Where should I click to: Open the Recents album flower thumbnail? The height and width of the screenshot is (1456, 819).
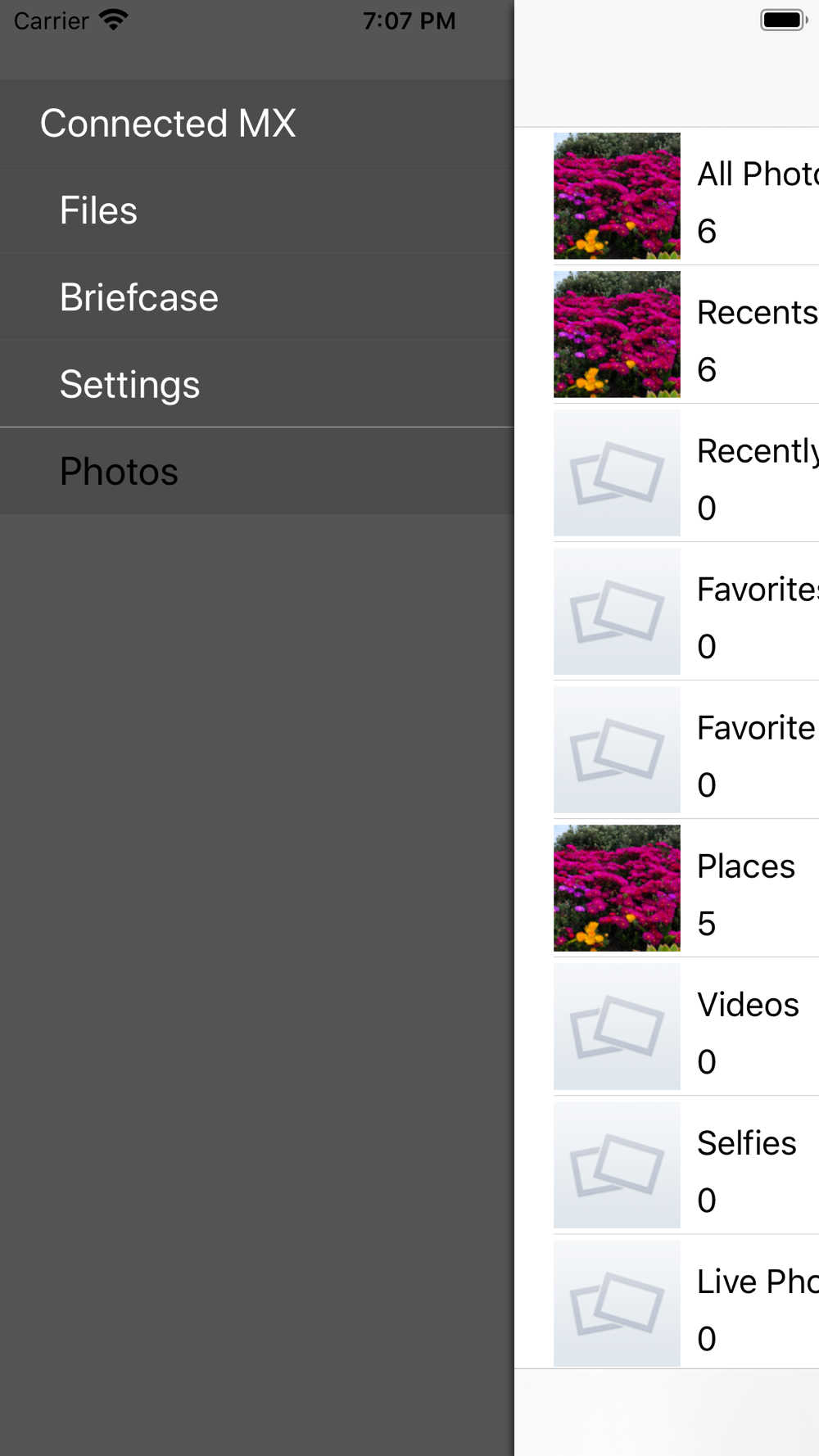coord(617,334)
